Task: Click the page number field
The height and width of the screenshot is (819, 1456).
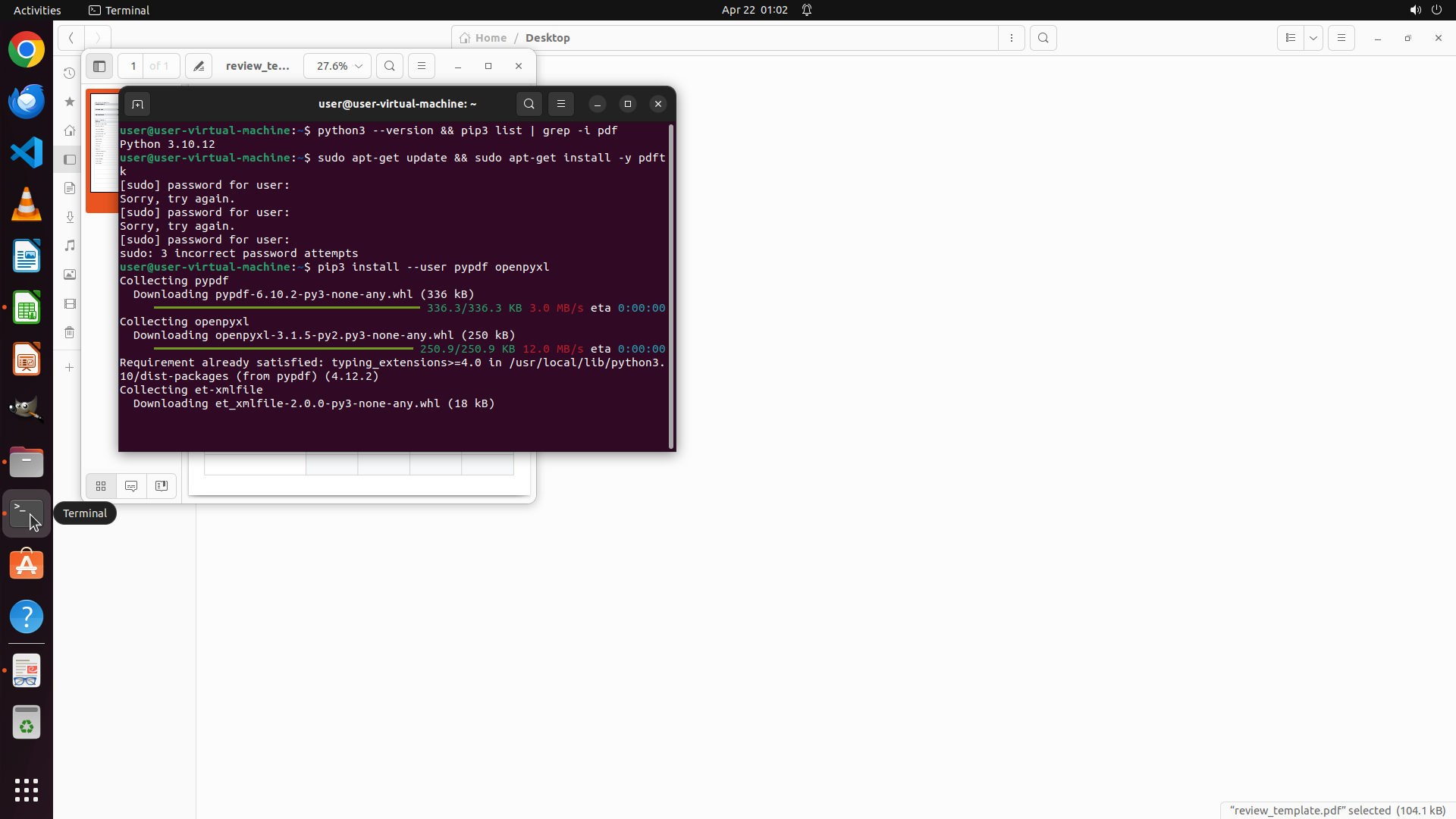Action: 133,66
